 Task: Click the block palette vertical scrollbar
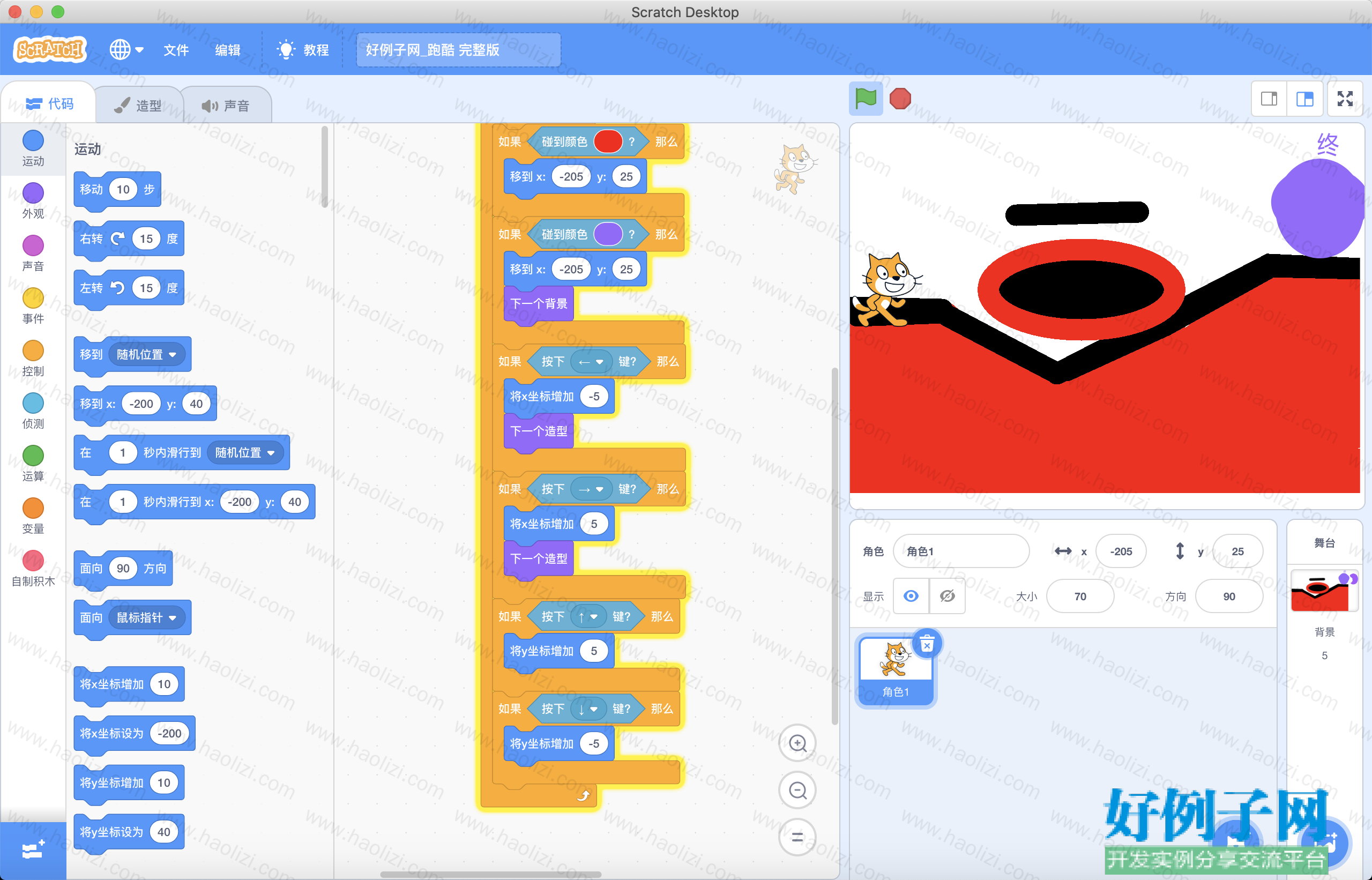325,167
